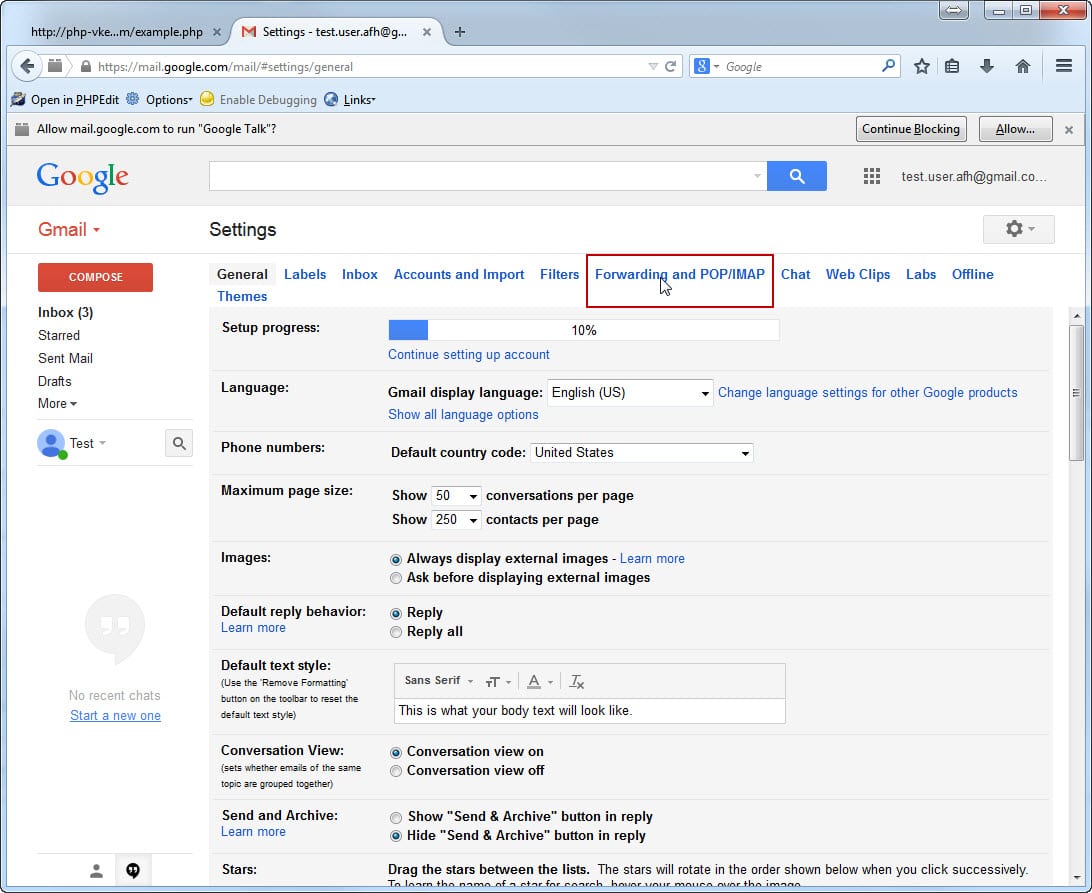Click the Hangouts conversations icon
The width and height of the screenshot is (1092, 893).
(x=133, y=871)
